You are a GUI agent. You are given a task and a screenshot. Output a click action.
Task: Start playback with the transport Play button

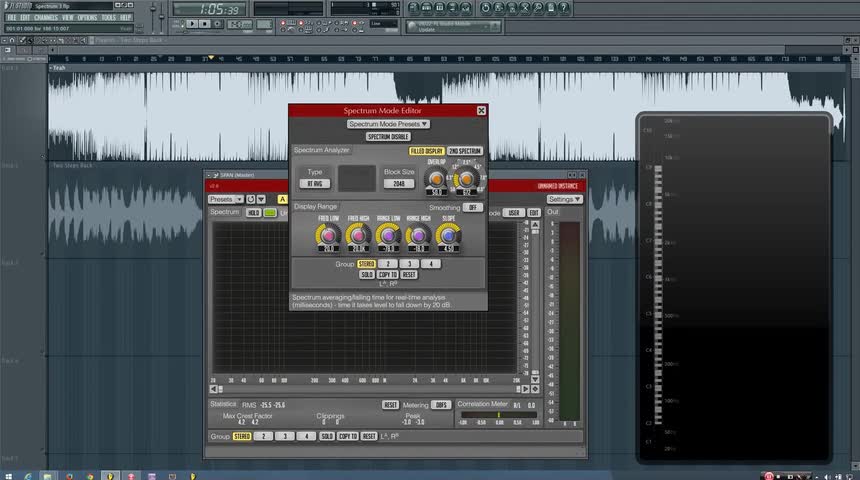191,24
